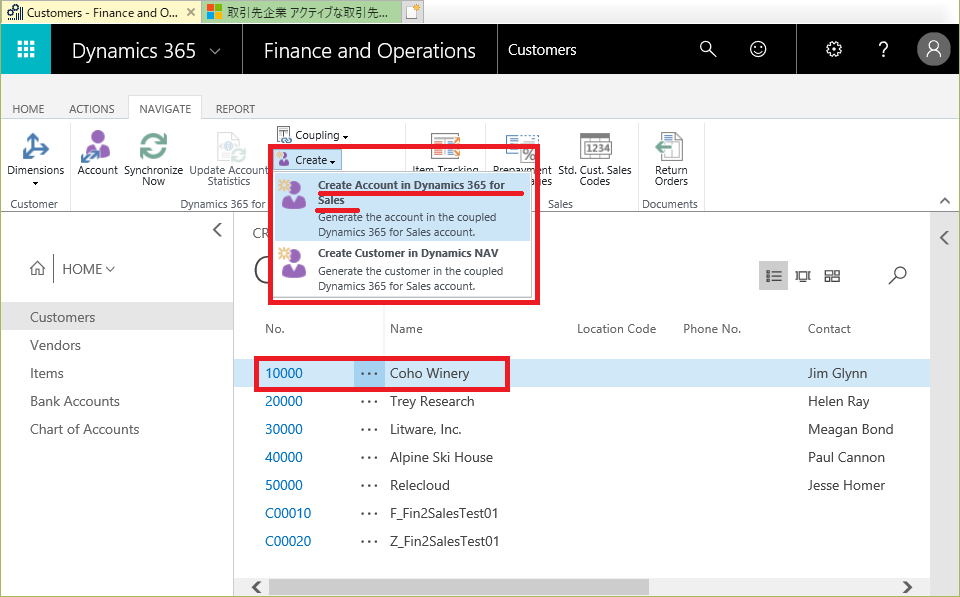
Task: Open row menu for Litware, Inc.
Action: click(369, 430)
